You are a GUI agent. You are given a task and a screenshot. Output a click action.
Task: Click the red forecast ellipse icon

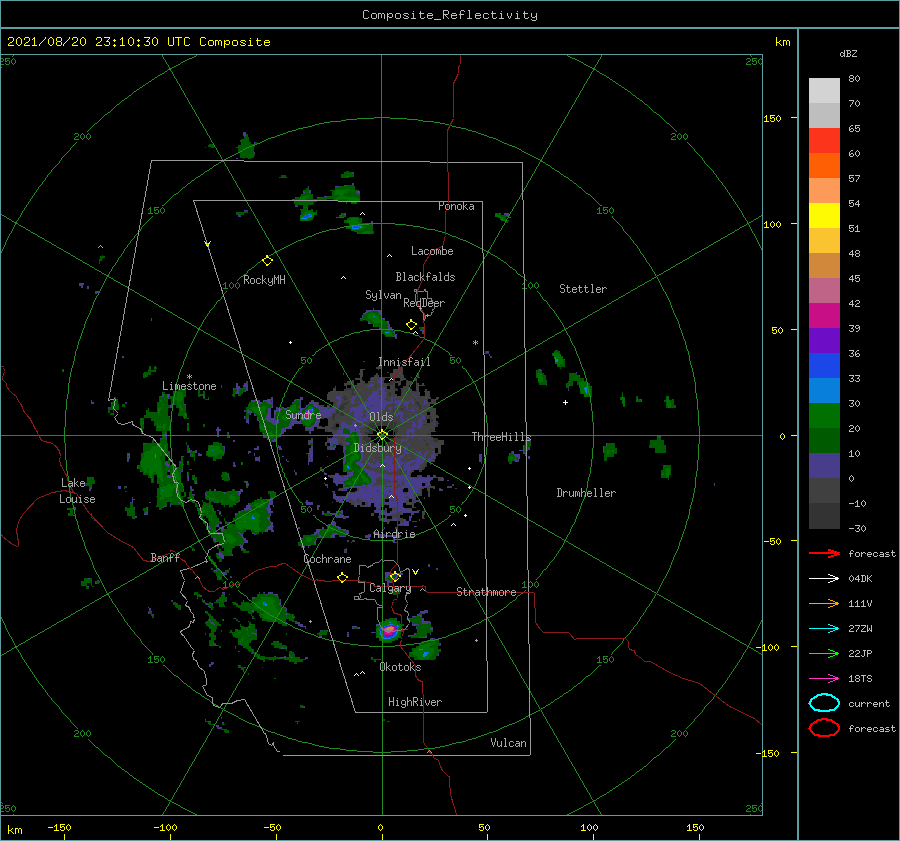pyautogui.click(x=824, y=728)
